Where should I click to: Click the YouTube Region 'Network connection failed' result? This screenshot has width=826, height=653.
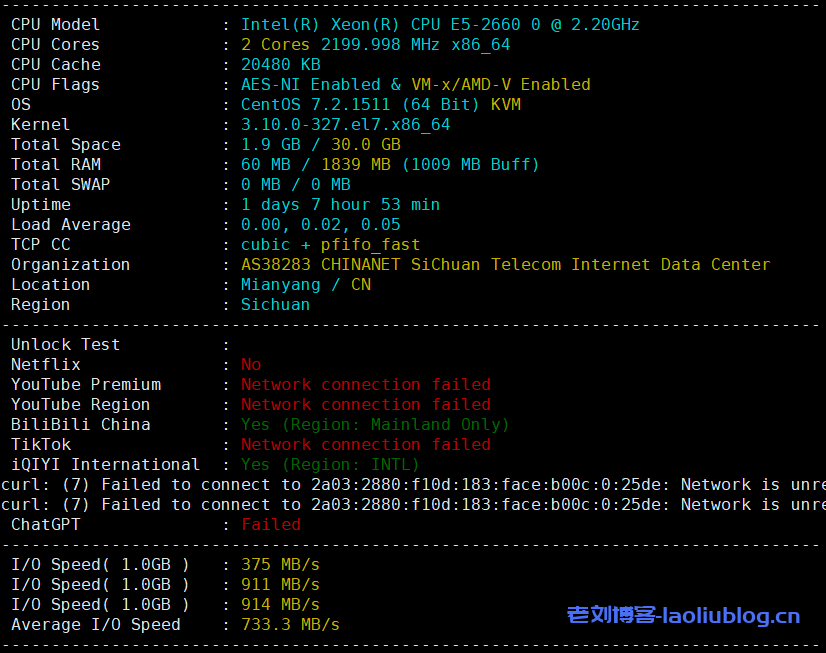pyautogui.click(x=366, y=405)
